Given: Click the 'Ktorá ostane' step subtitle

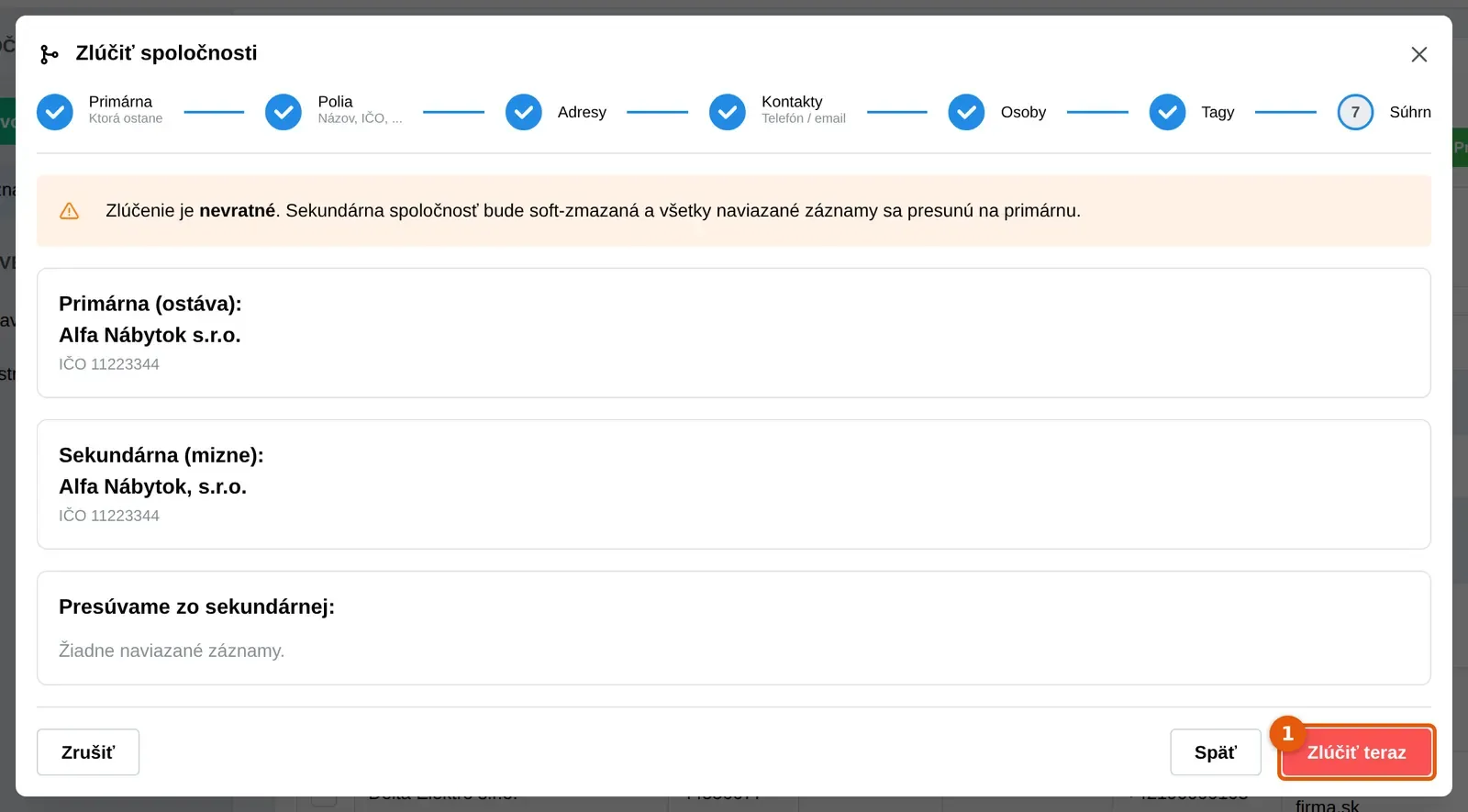Looking at the screenshot, I should pos(126,118).
